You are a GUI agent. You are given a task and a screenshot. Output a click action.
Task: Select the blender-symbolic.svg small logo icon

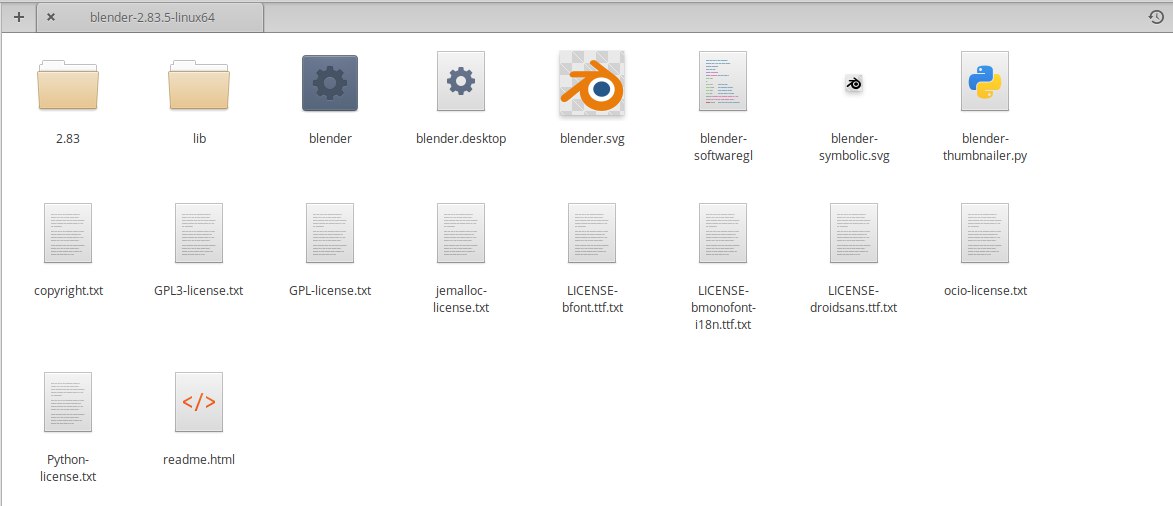pyautogui.click(x=854, y=84)
